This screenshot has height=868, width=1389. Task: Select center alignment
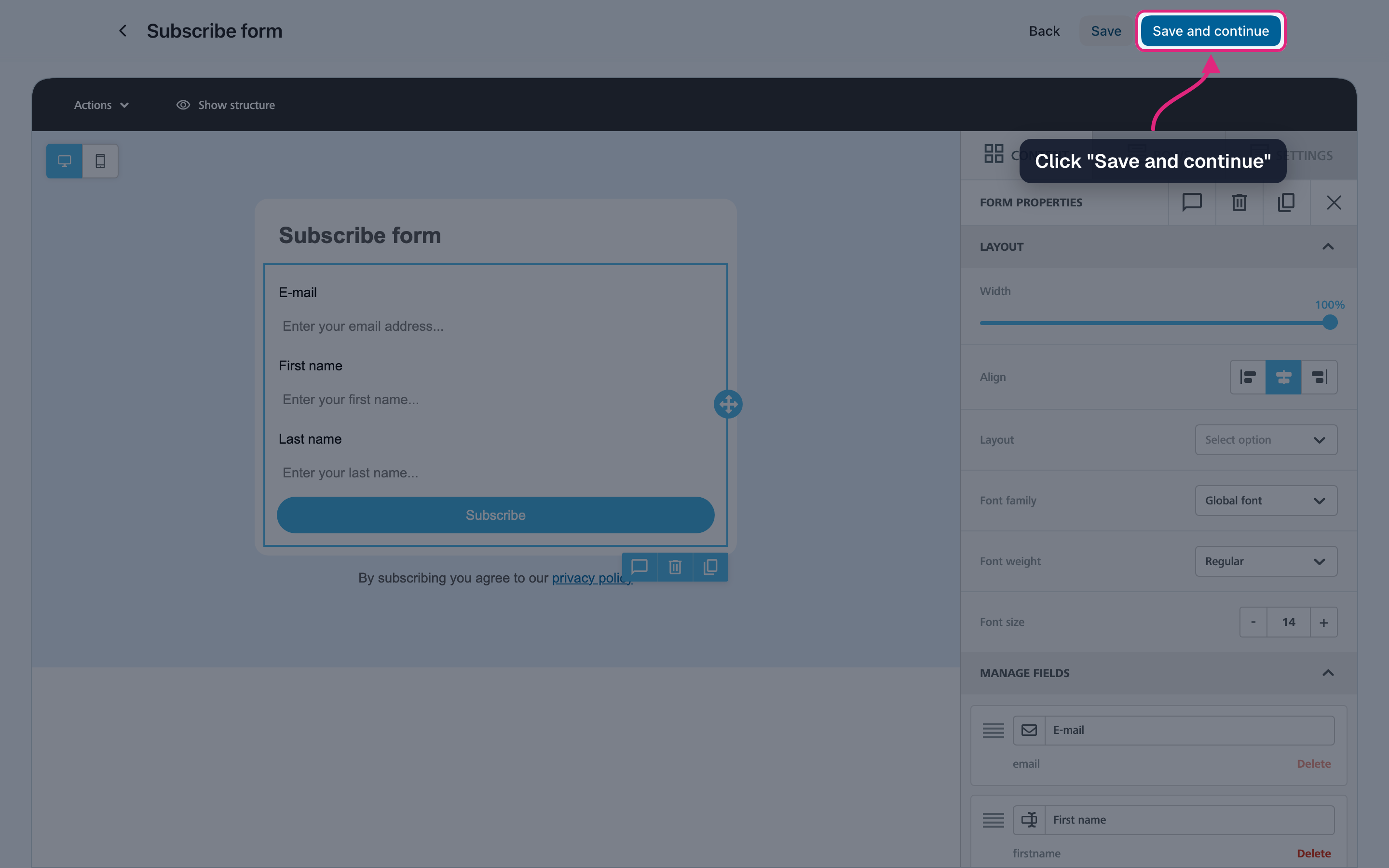coord(1283,377)
